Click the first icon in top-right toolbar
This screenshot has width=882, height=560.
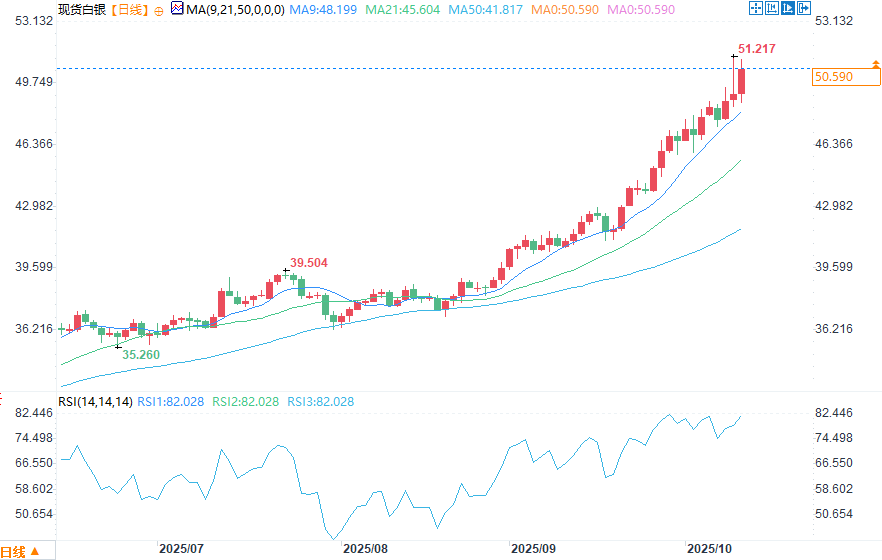tap(757, 9)
